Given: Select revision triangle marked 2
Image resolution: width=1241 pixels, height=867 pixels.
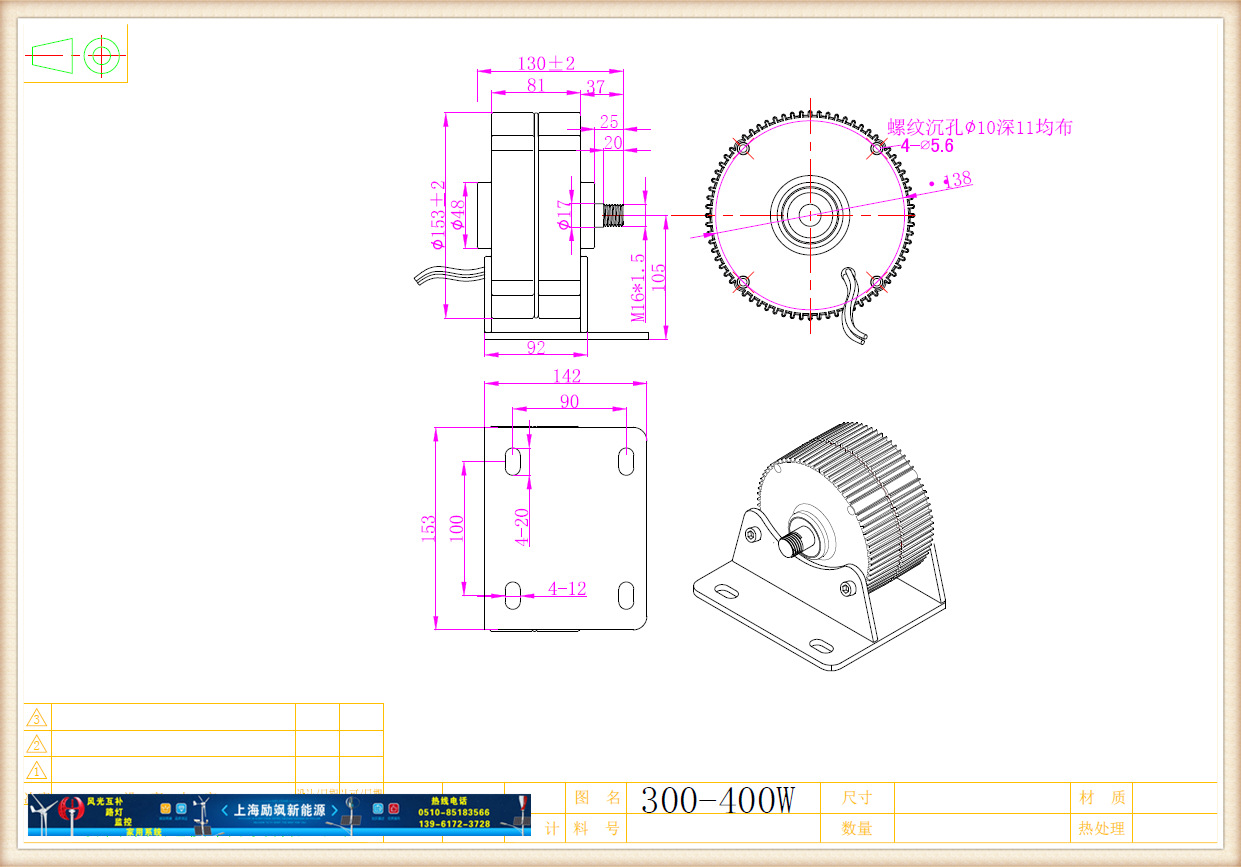Looking at the screenshot, I should (37, 744).
